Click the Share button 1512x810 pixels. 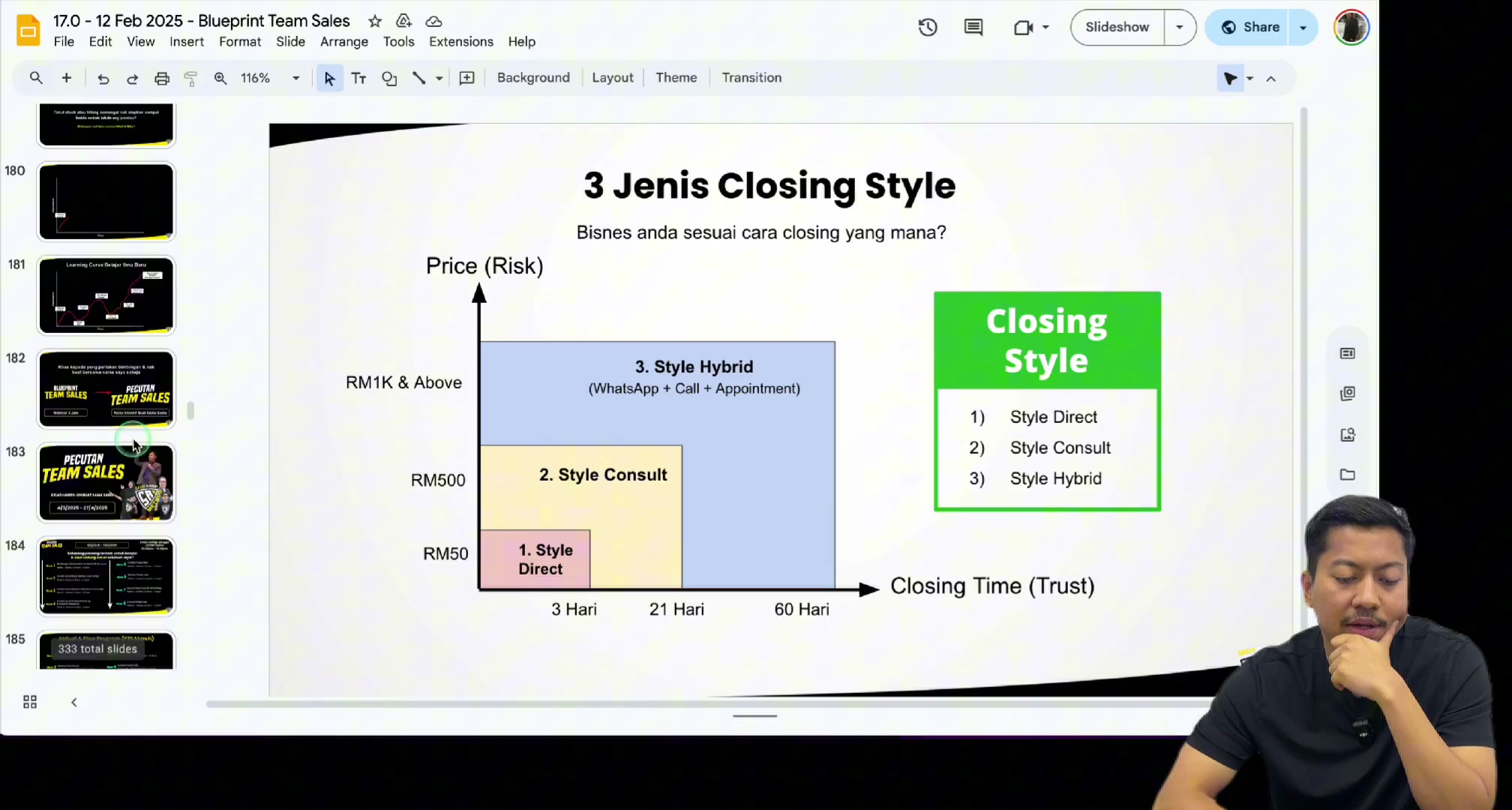(x=1251, y=28)
